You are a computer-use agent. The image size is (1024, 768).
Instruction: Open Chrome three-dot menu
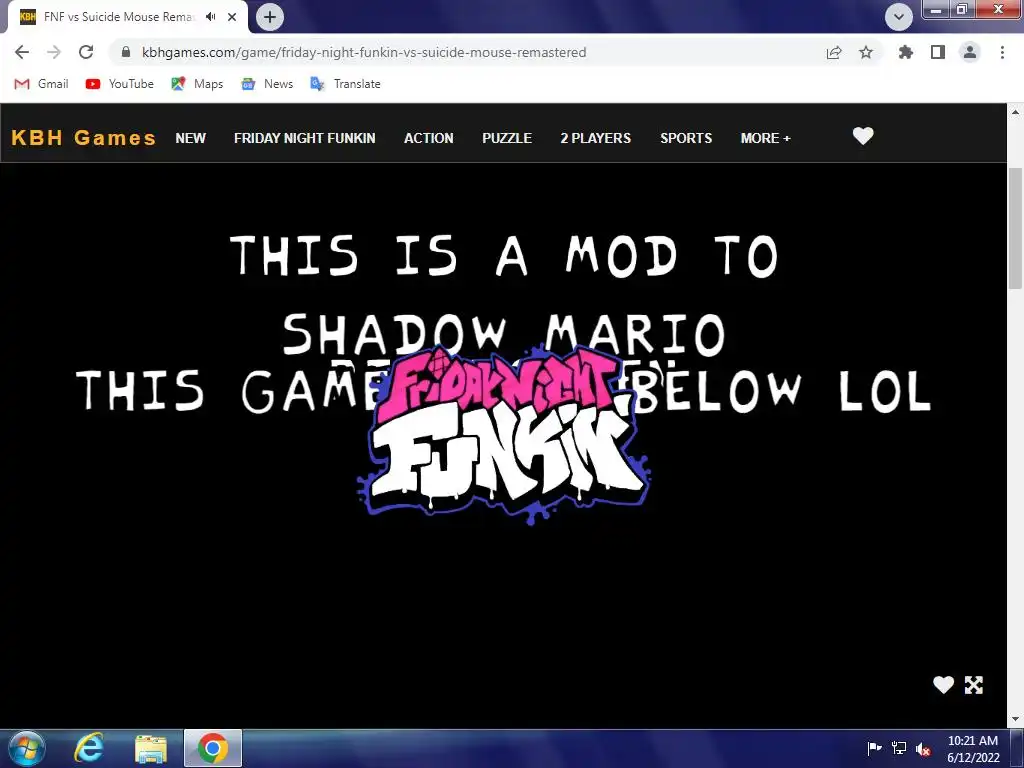(1002, 52)
